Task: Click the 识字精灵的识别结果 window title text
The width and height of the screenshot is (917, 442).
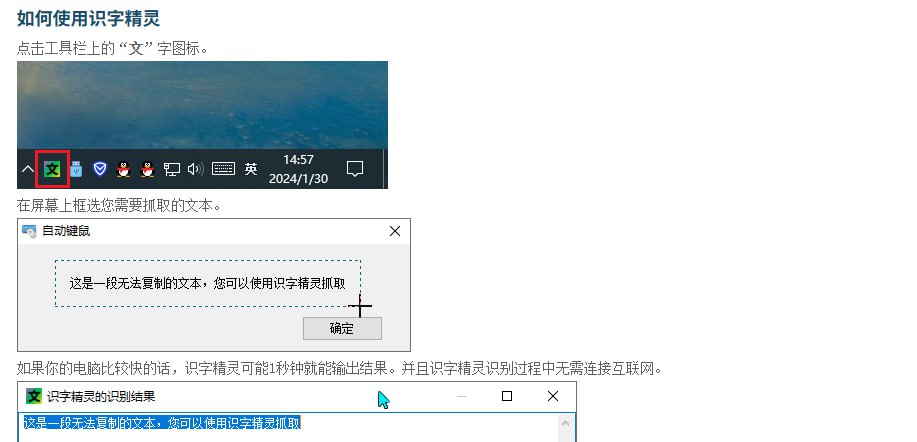Action: (101, 396)
